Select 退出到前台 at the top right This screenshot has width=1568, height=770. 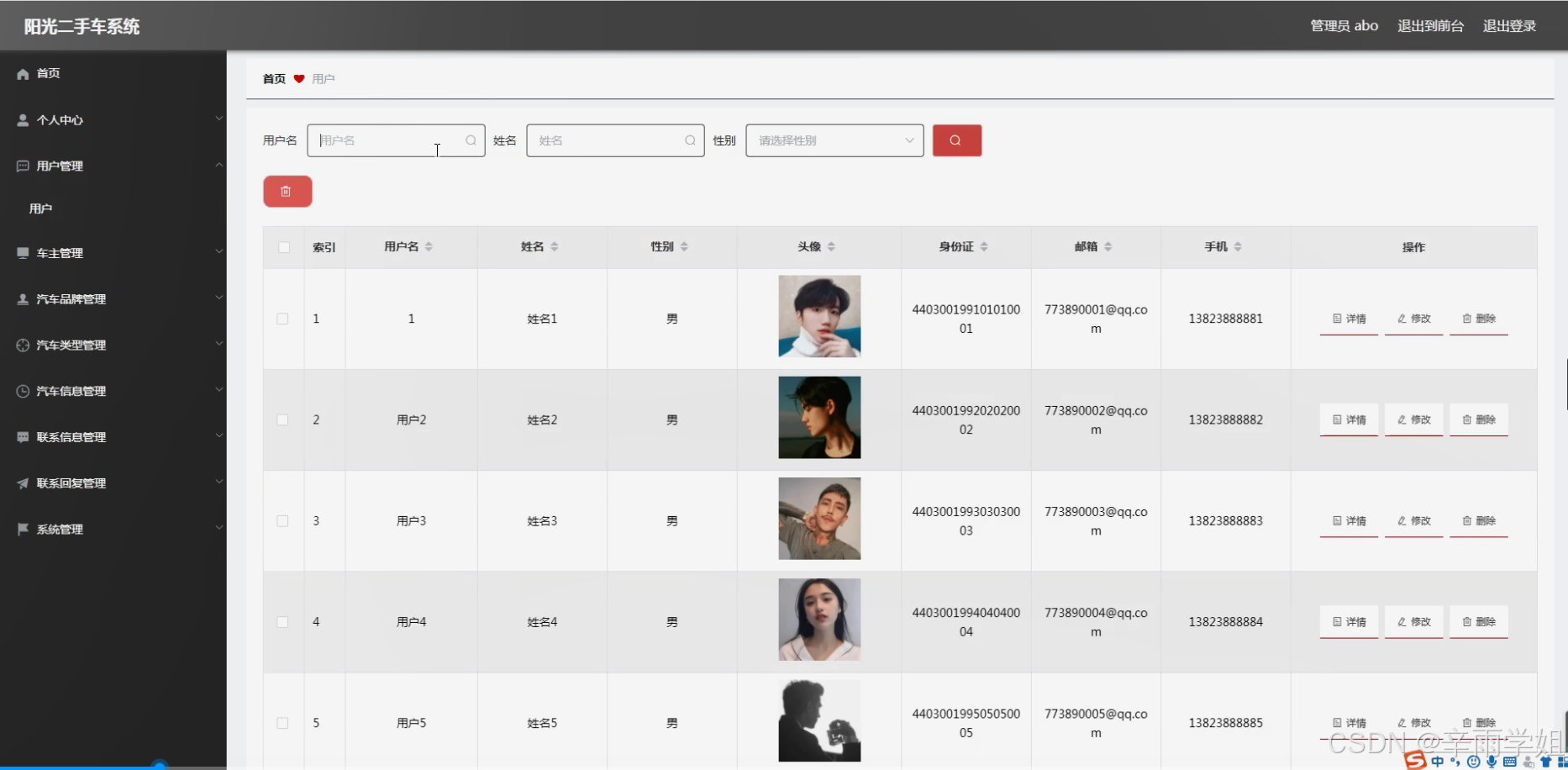coord(1429,25)
